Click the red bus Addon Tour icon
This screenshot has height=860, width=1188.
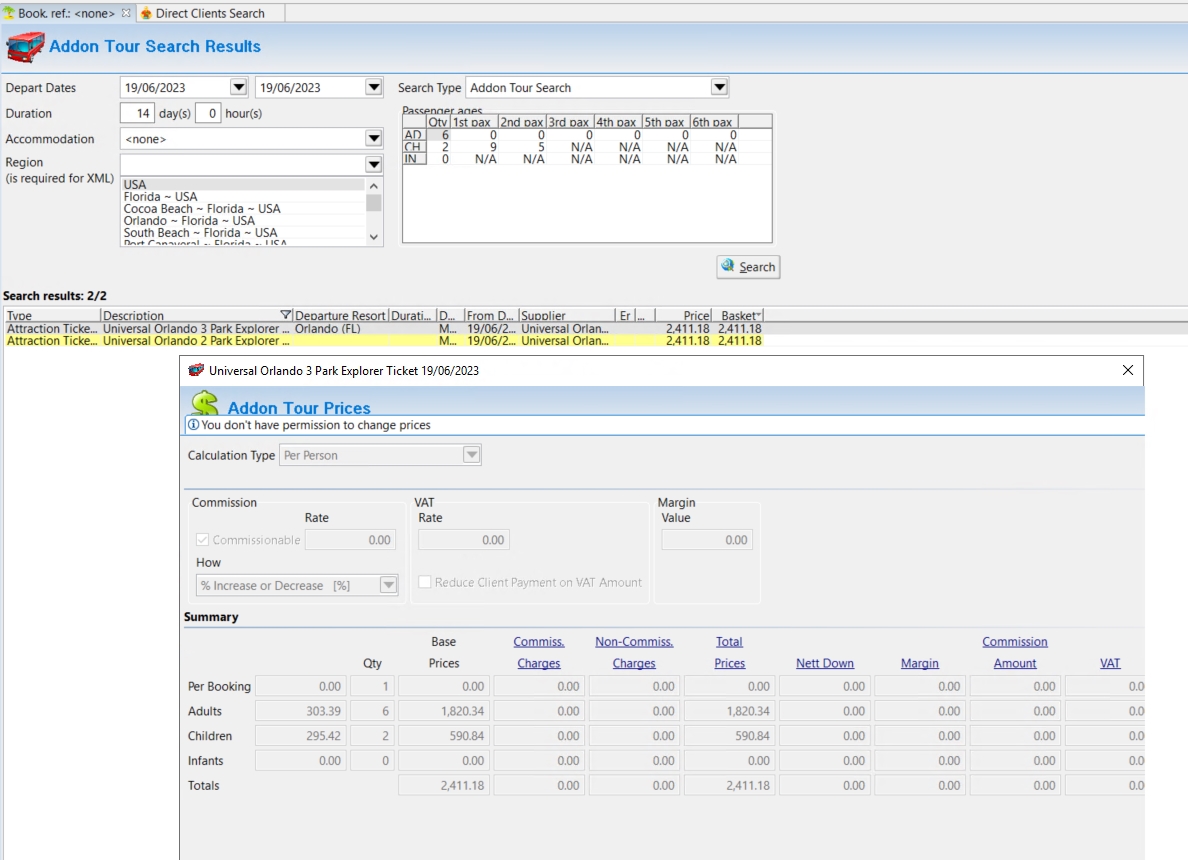[25, 47]
